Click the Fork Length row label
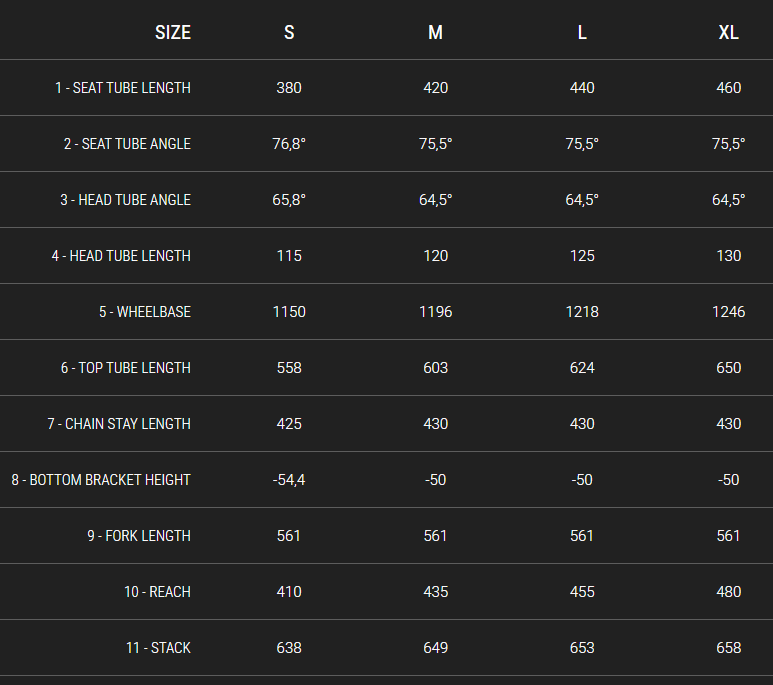 point(139,536)
